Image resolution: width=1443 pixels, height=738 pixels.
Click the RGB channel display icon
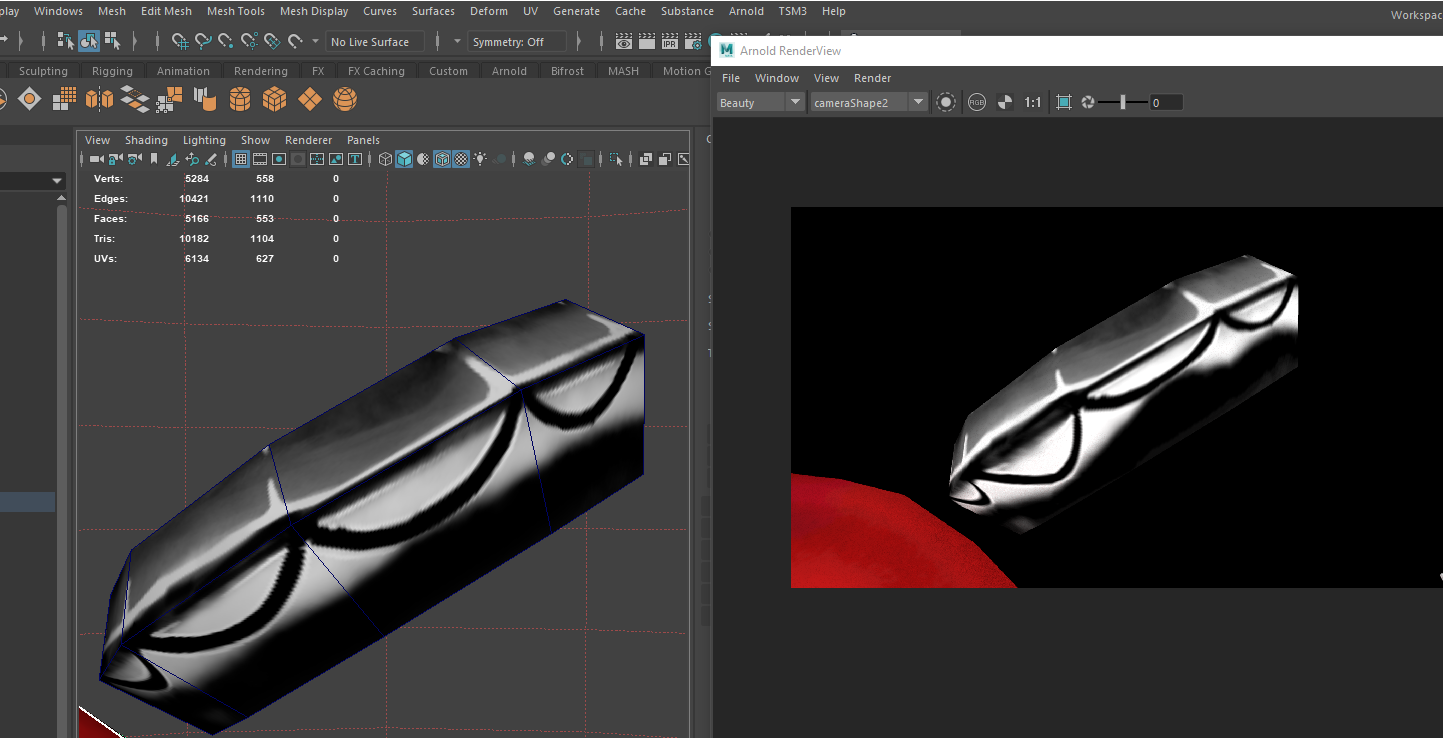[x=976, y=102]
